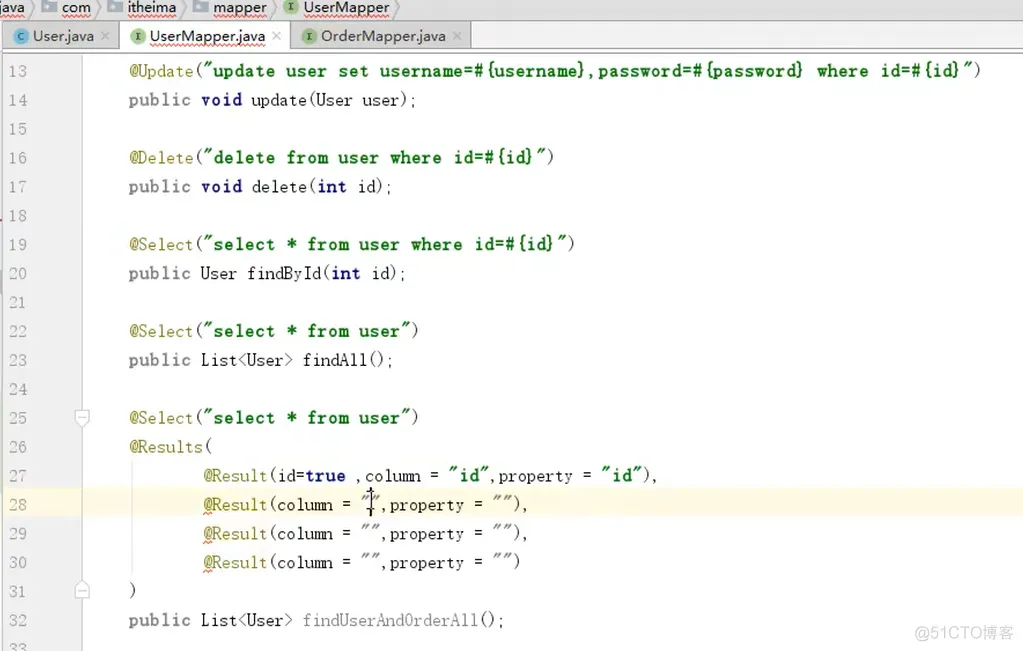
Task: Click the folder icon beside itheima breadcrumb
Action: point(115,7)
